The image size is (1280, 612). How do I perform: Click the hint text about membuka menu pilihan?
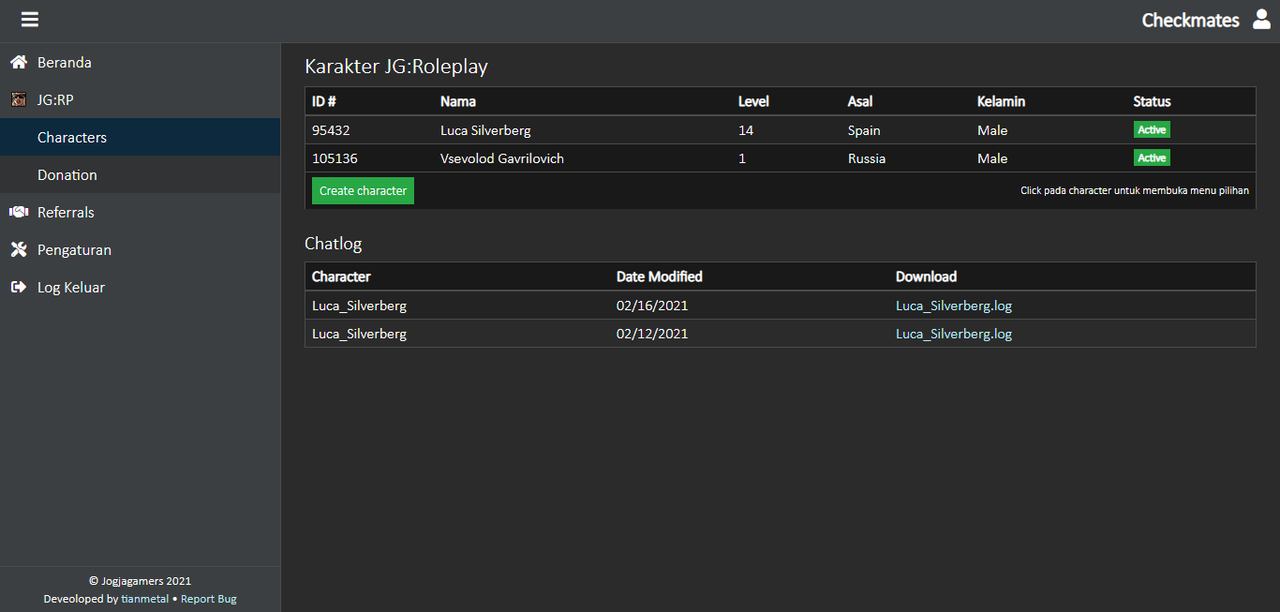point(1134,190)
